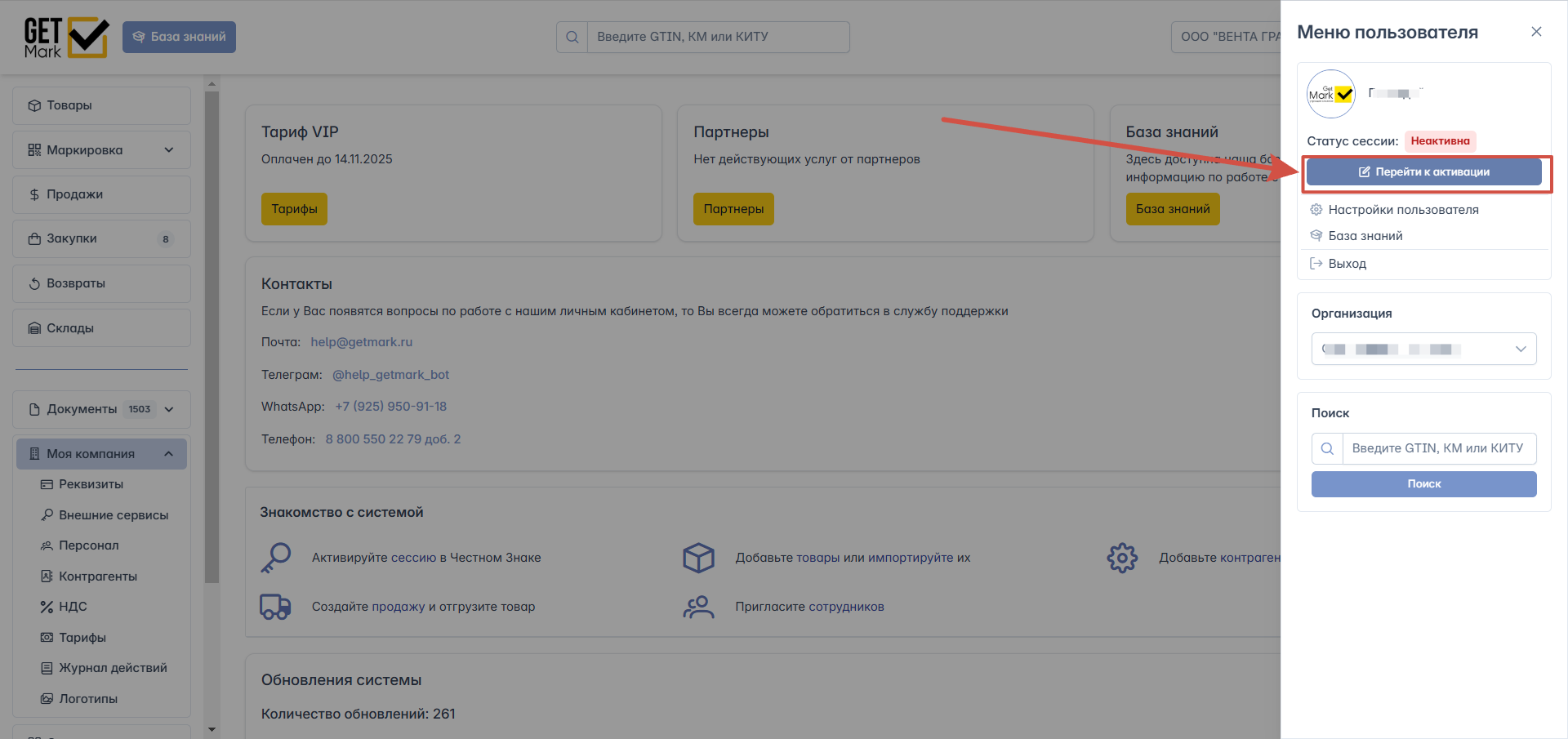Open Продажи in sidebar
The height and width of the screenshot is (739, 1568).
click(x=101, y=194)
